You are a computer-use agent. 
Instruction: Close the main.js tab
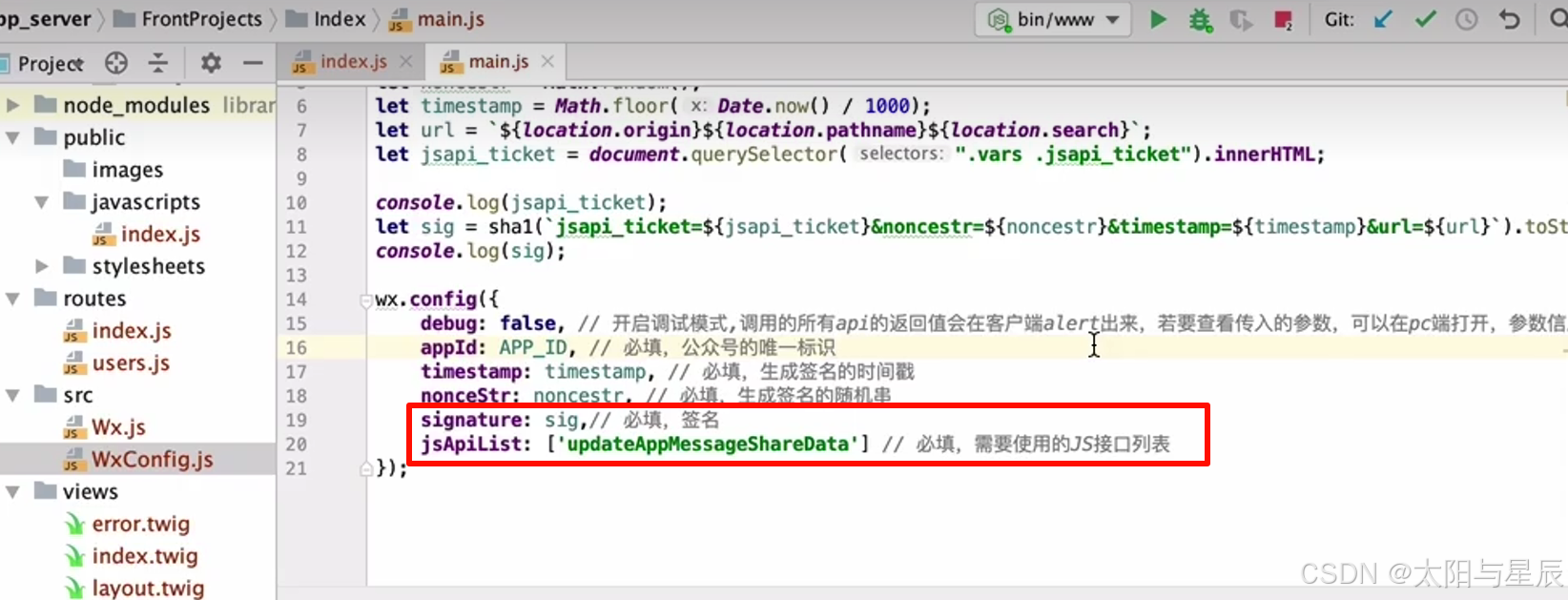(547, 61)
